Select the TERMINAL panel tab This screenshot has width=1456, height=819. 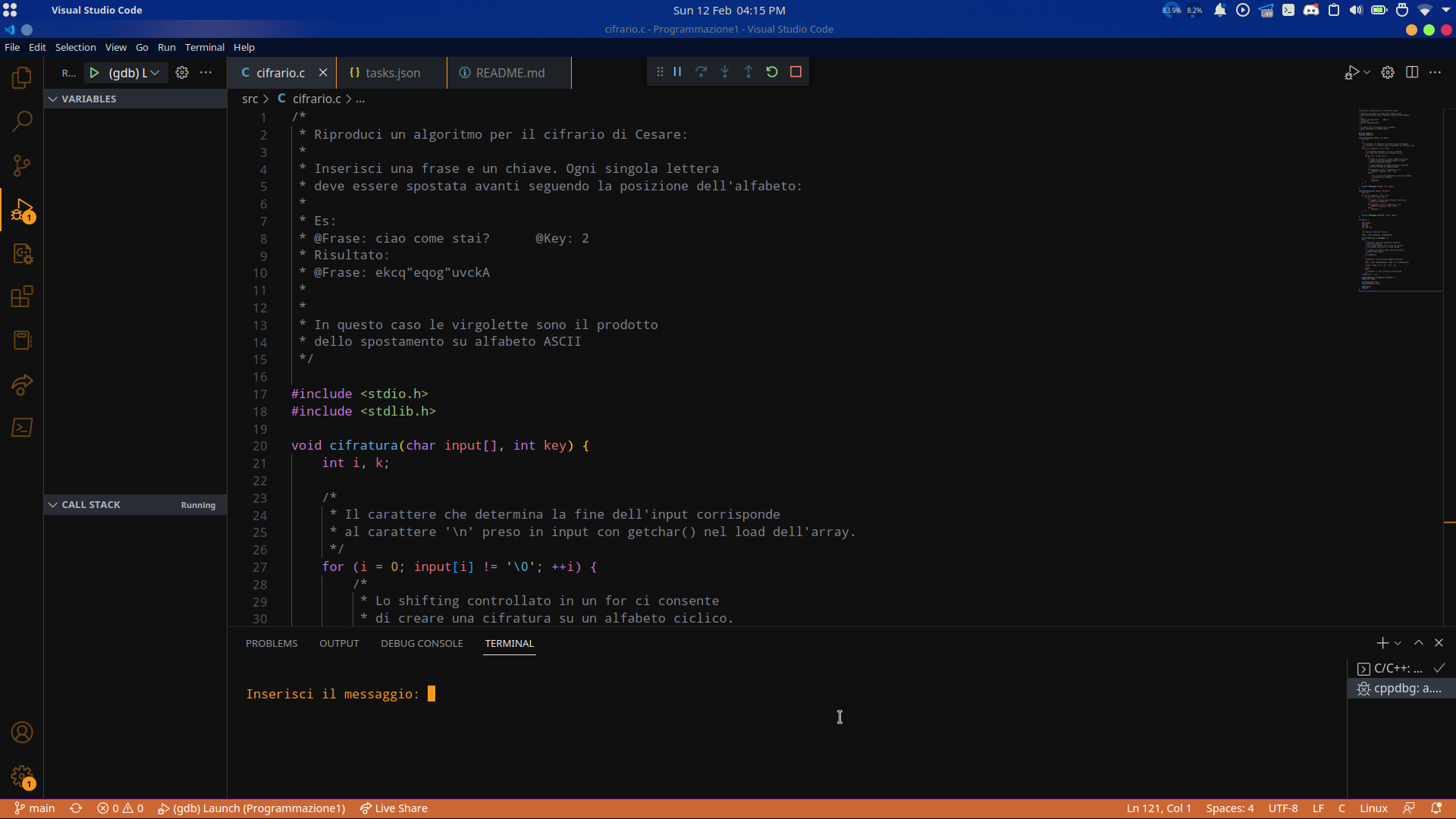(510, 644)
